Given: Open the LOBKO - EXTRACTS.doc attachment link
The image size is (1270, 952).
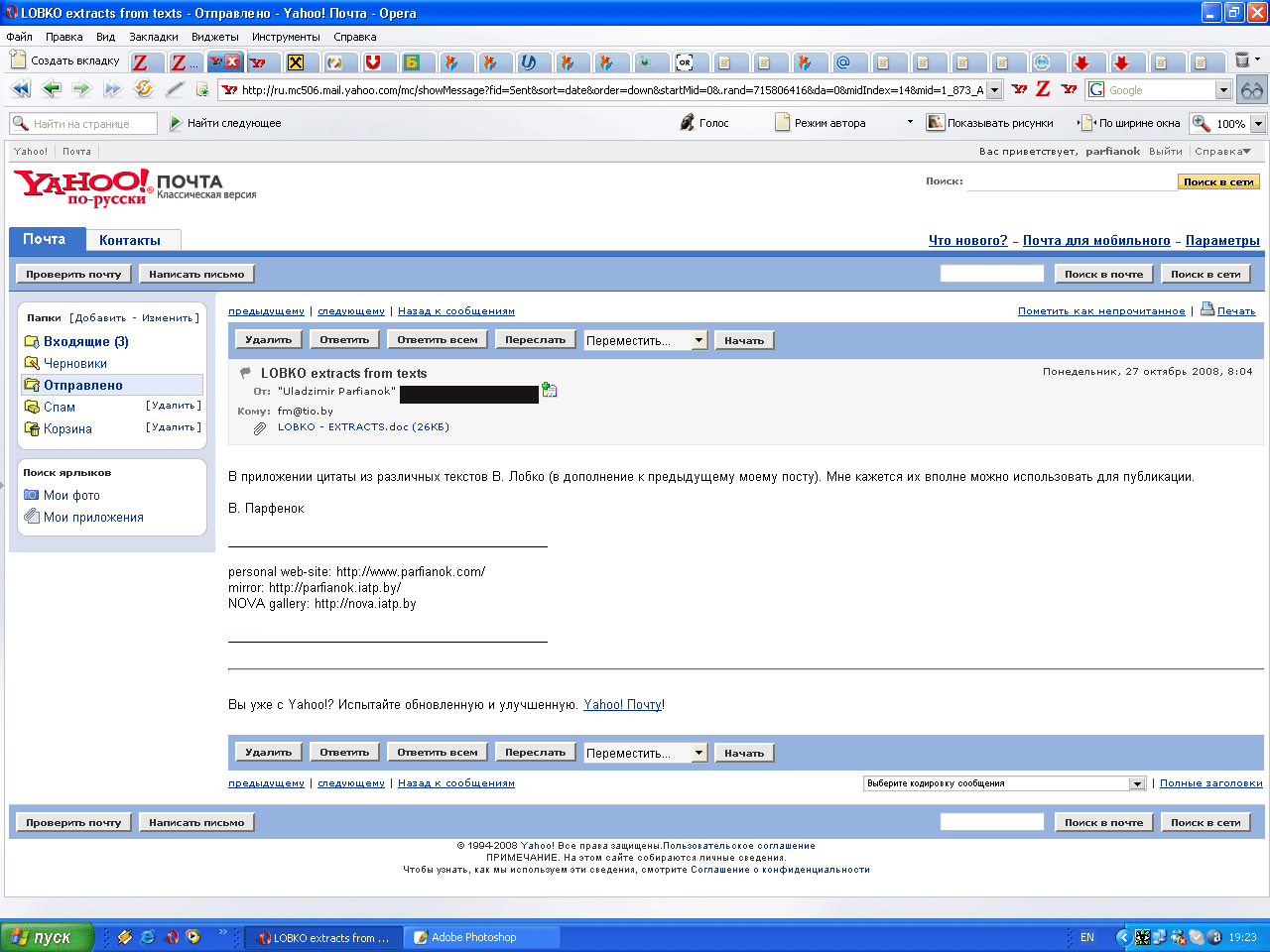Looking at the screenshot, I should click(x=362, y=427).
